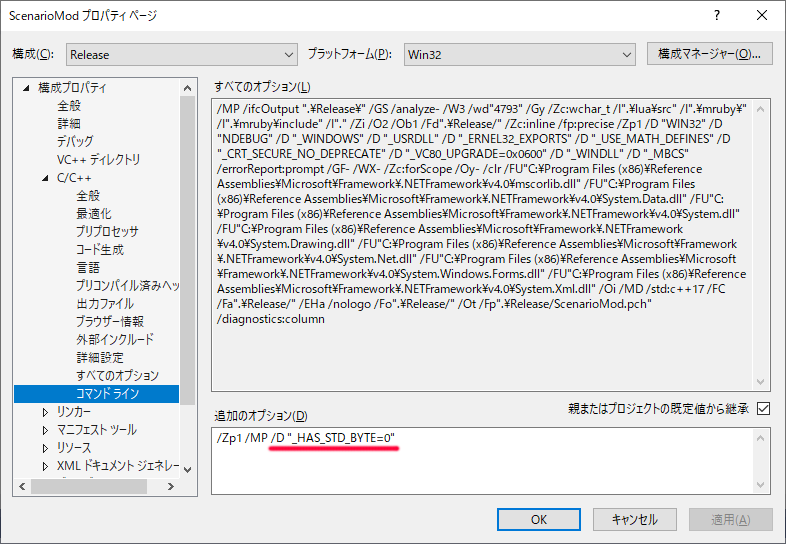Open the プラットフォーム Win32 dropdown

click(x=519, y=54)
